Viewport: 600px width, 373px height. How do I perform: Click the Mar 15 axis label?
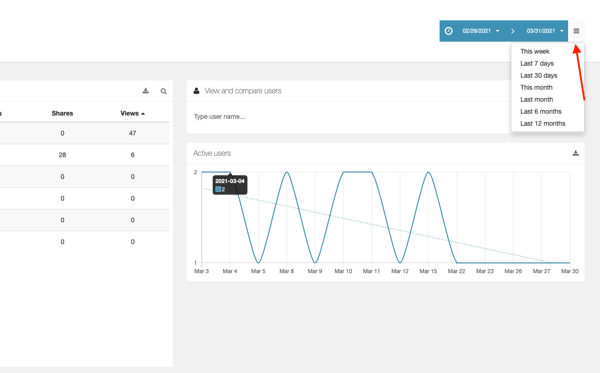428,271
